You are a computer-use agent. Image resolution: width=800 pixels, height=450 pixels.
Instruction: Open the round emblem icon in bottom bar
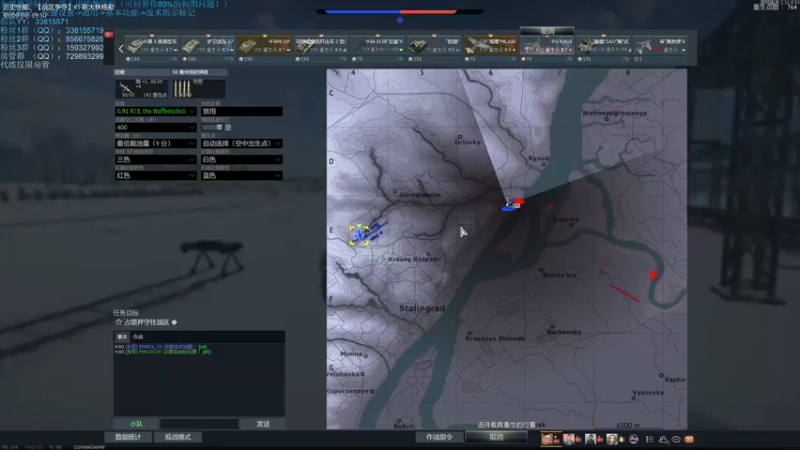coord(634,439)
